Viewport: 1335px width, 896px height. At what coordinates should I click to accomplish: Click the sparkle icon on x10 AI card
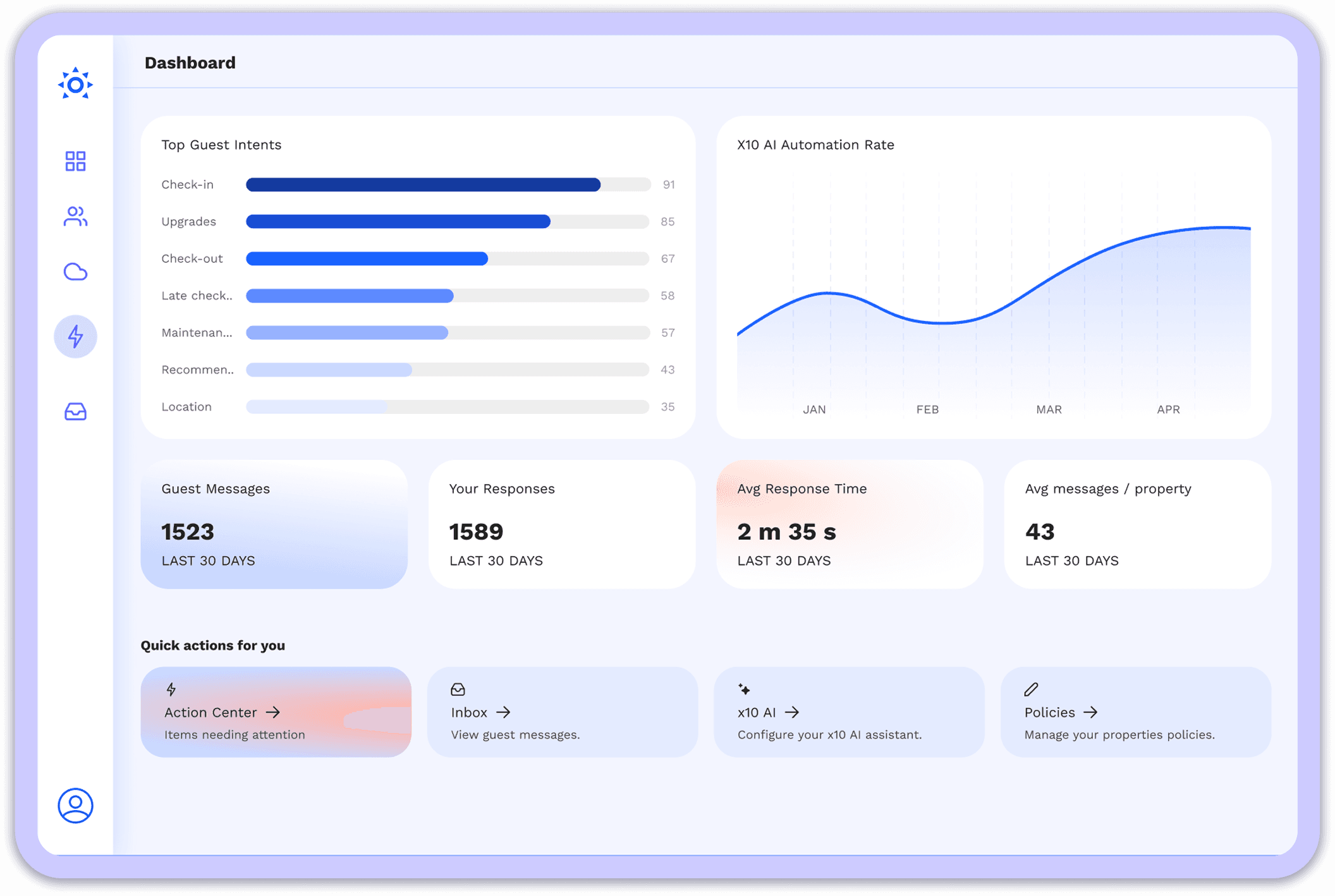(744, 689)
